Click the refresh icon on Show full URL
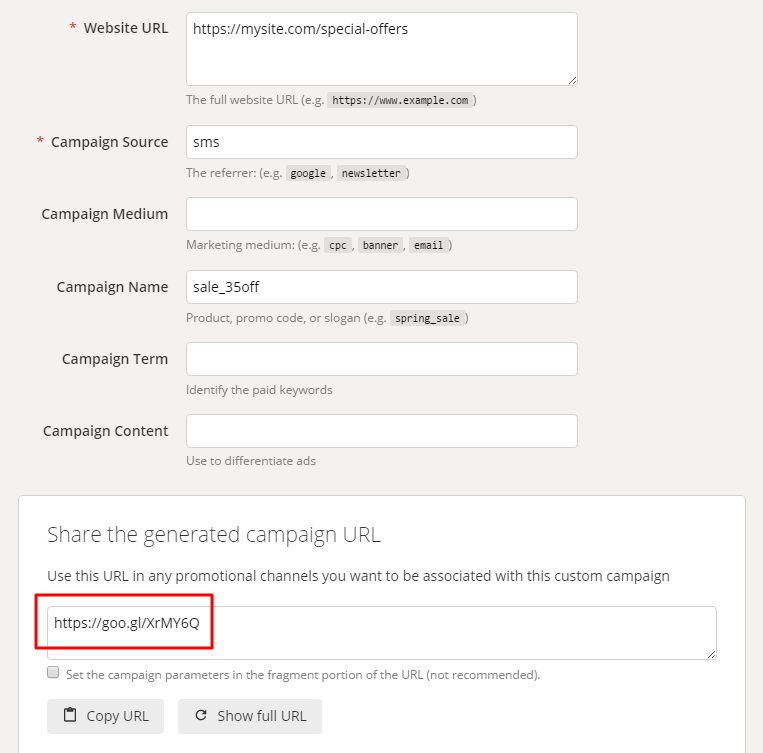This screenshot has width=763, height=753. tap(201, 715)
